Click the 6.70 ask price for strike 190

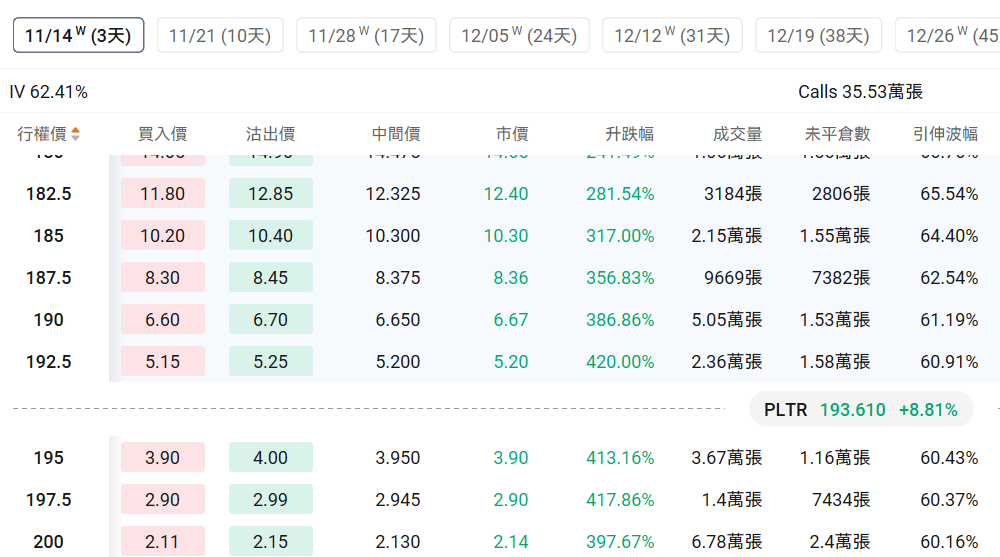click(x=270, y=320)
